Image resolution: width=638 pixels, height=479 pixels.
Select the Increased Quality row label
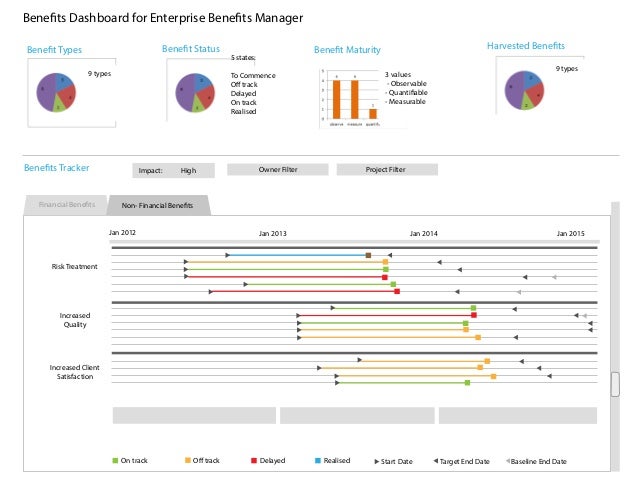click(75, 320)
